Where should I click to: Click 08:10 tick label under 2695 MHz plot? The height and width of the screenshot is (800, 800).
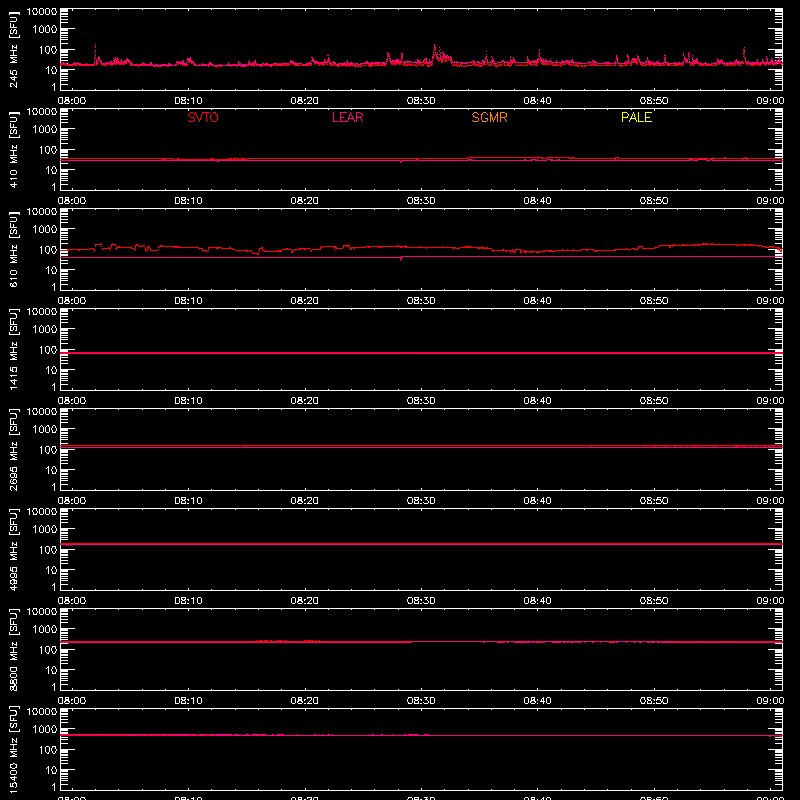(188, 501)
